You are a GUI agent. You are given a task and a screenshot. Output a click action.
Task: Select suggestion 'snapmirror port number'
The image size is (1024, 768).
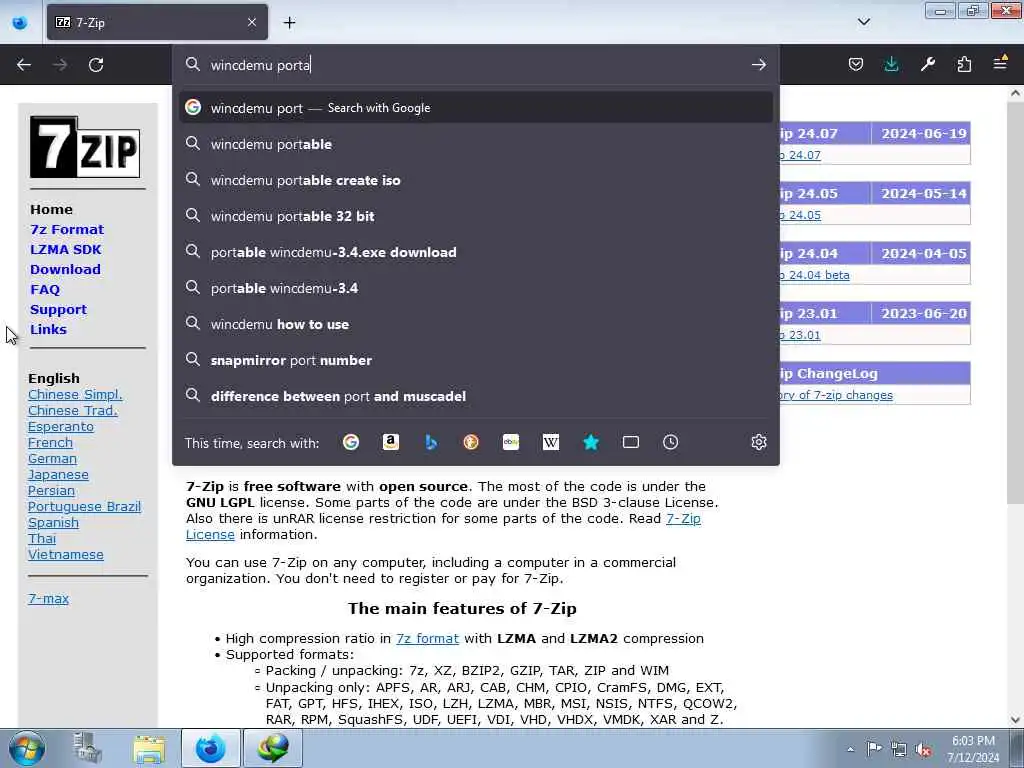(475, 360)
